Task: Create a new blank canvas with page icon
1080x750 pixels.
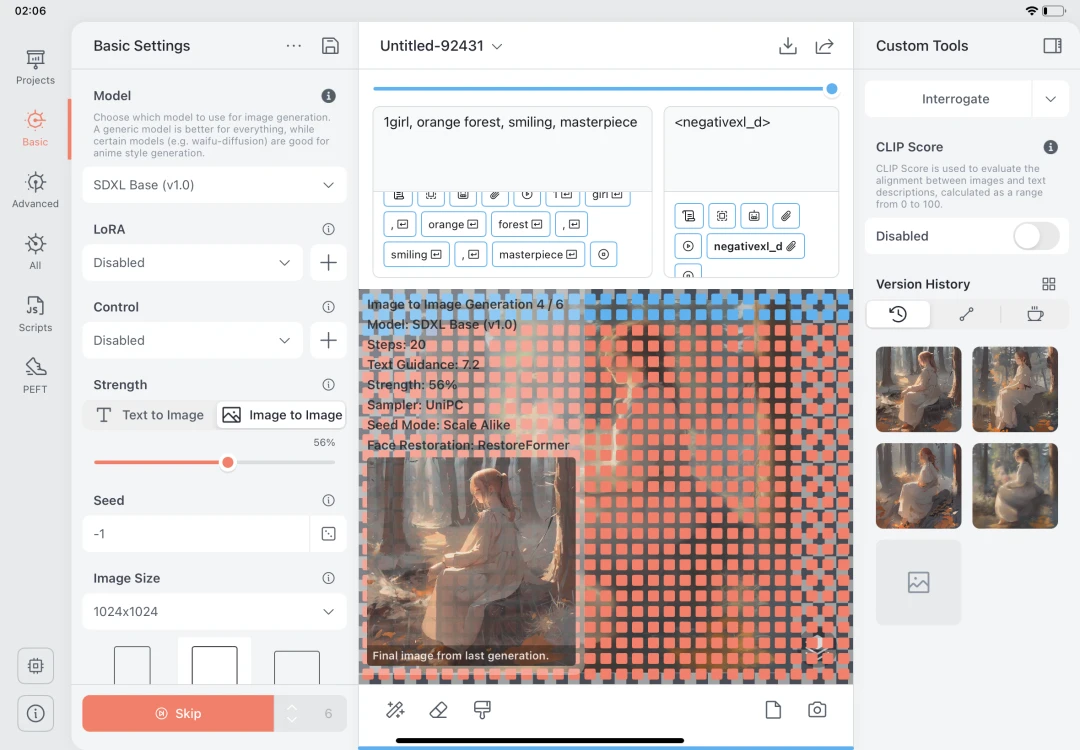Action: pyautogui.click(x=773, y=709)
